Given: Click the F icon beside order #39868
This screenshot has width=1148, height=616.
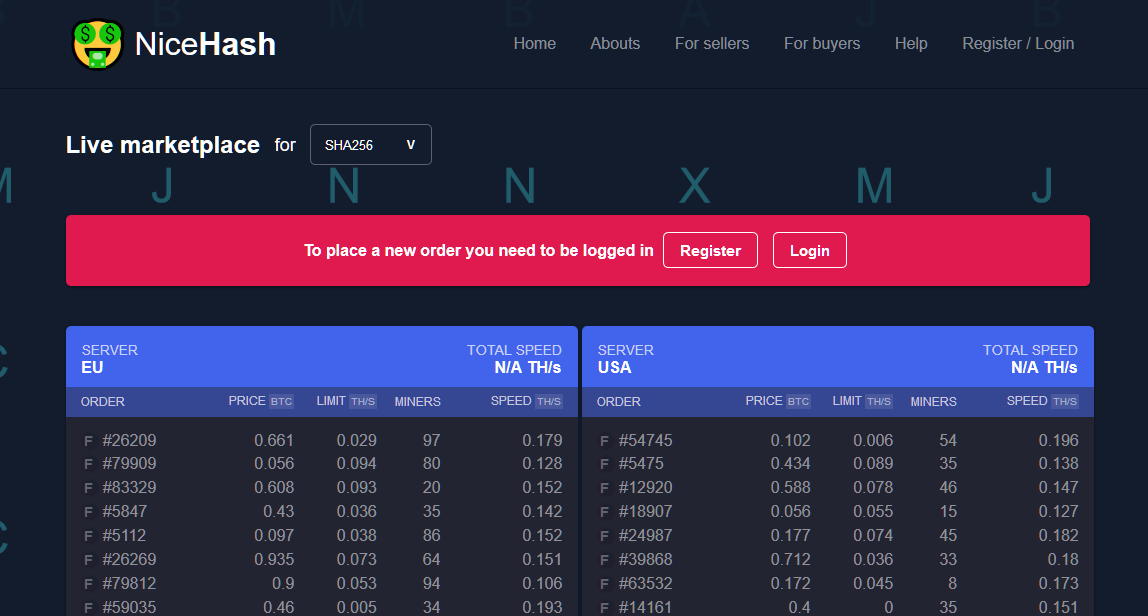Looking at the screenshot, I should coord(604,560).
